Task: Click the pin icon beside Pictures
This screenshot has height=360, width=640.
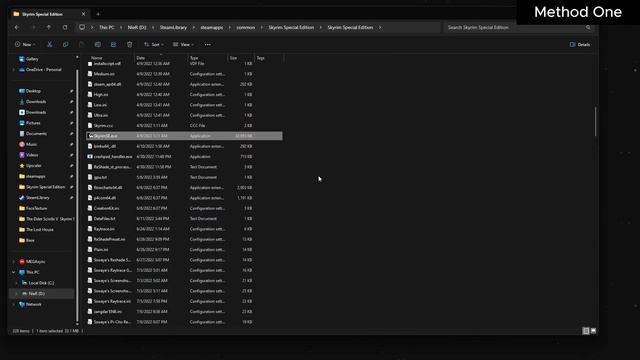Action: click(x=71, y=123)
